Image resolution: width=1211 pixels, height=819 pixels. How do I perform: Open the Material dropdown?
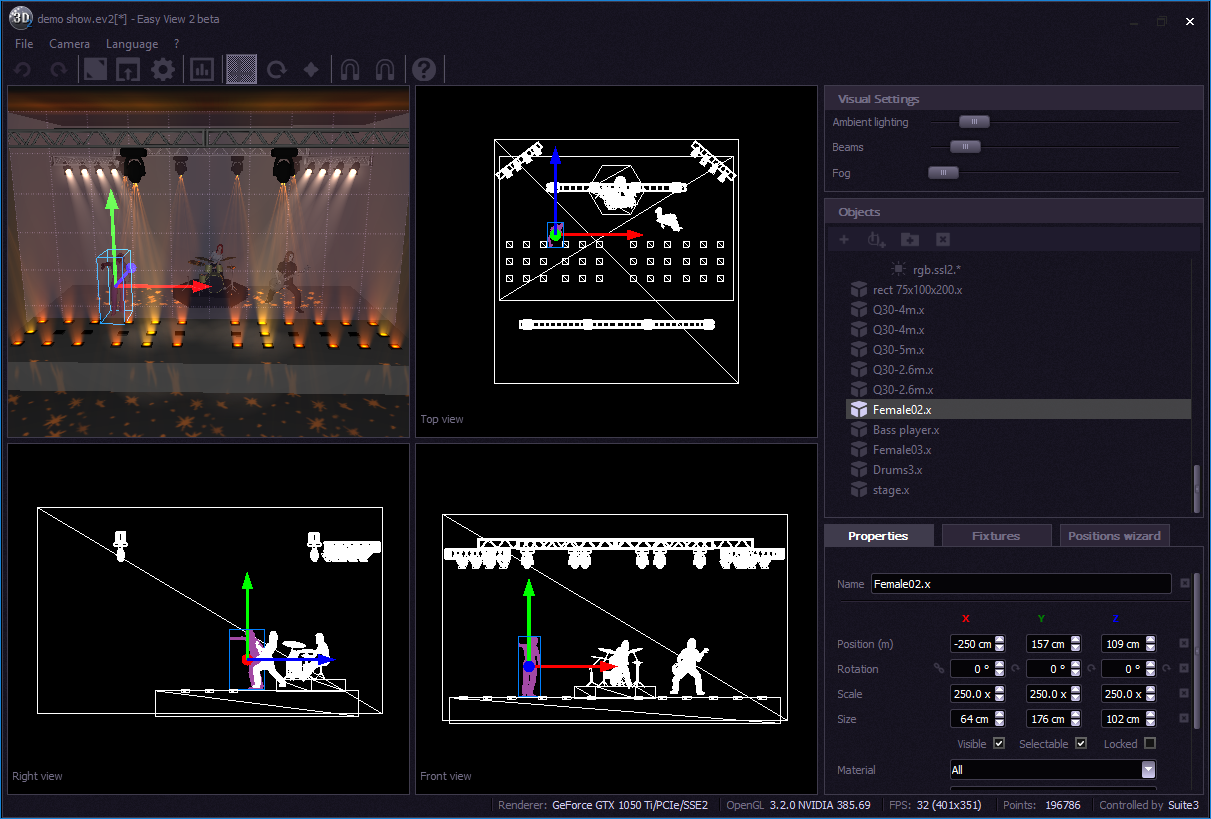pos(1148,770)
